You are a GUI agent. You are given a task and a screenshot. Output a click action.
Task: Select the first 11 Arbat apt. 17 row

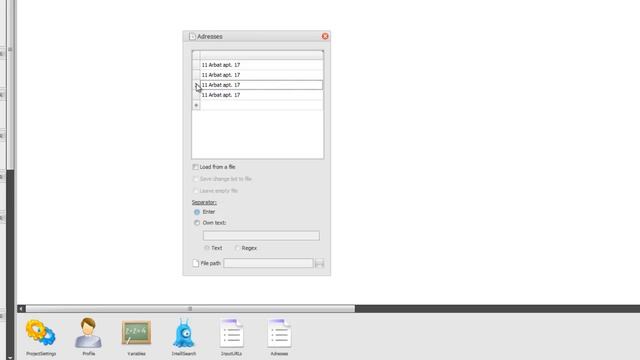261,65
